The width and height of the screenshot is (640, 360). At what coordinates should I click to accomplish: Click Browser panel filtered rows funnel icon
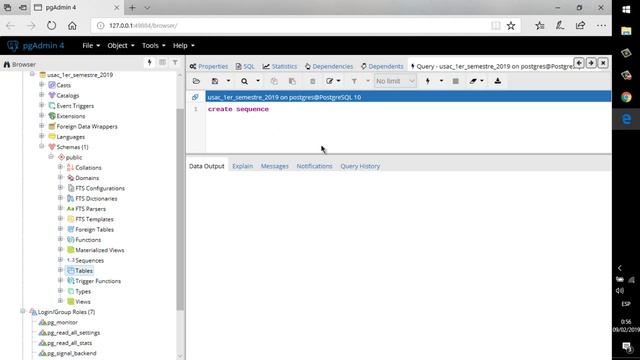coord(175,62)
